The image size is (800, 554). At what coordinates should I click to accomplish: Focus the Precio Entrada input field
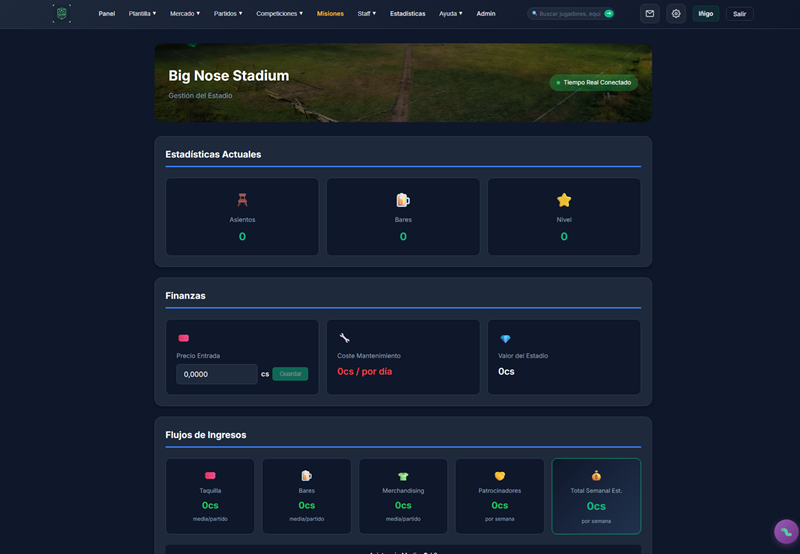(x=216, y=374)
